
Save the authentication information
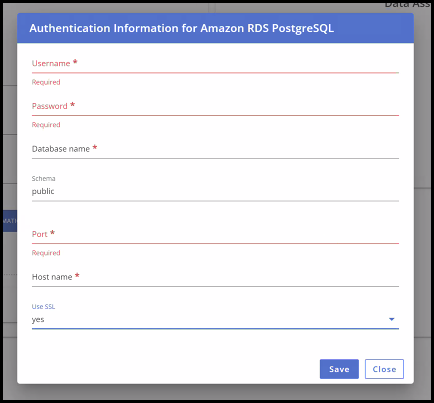pos(339,369)
